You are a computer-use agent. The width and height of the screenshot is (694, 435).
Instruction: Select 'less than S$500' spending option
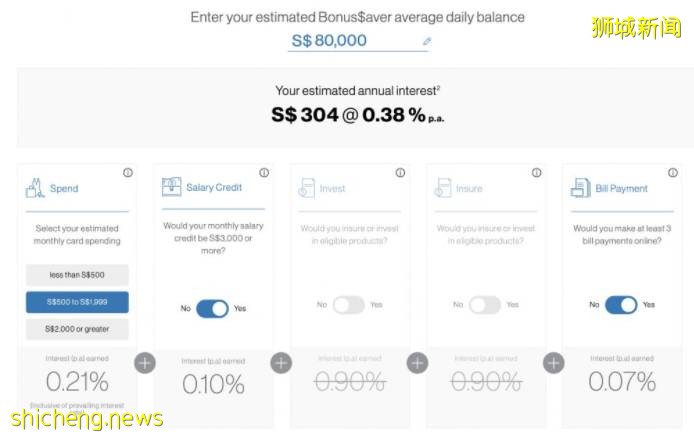[x=77, y=275]
